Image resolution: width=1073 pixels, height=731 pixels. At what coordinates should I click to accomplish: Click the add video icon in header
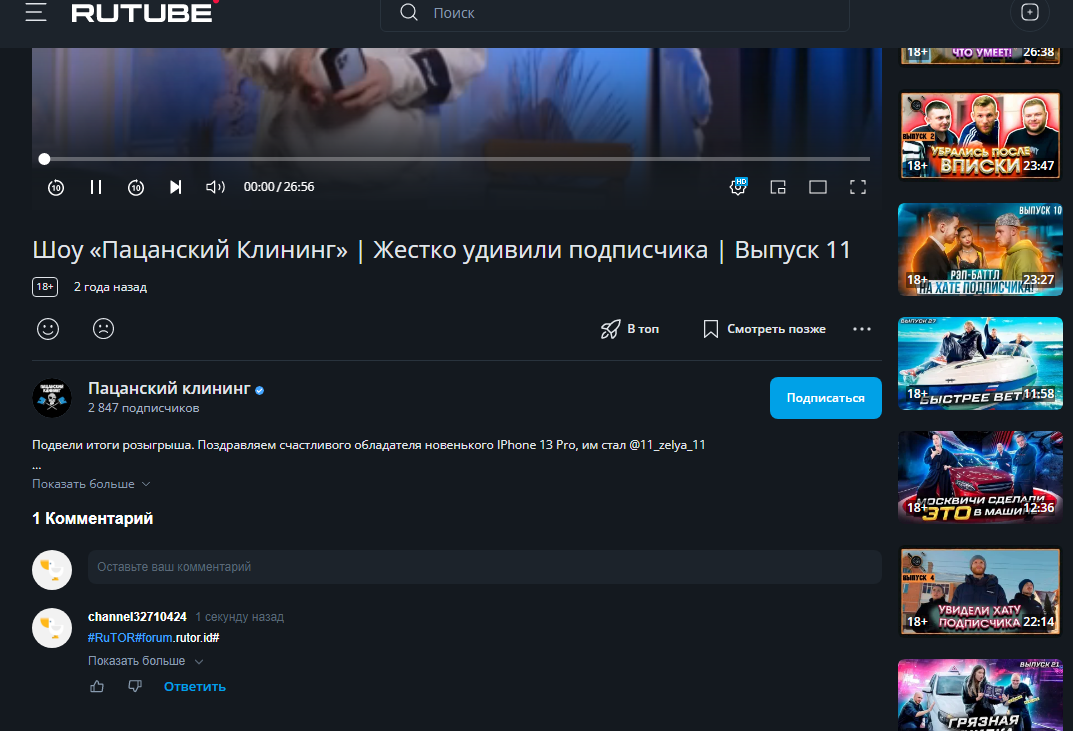click(x=1029, y=12)
